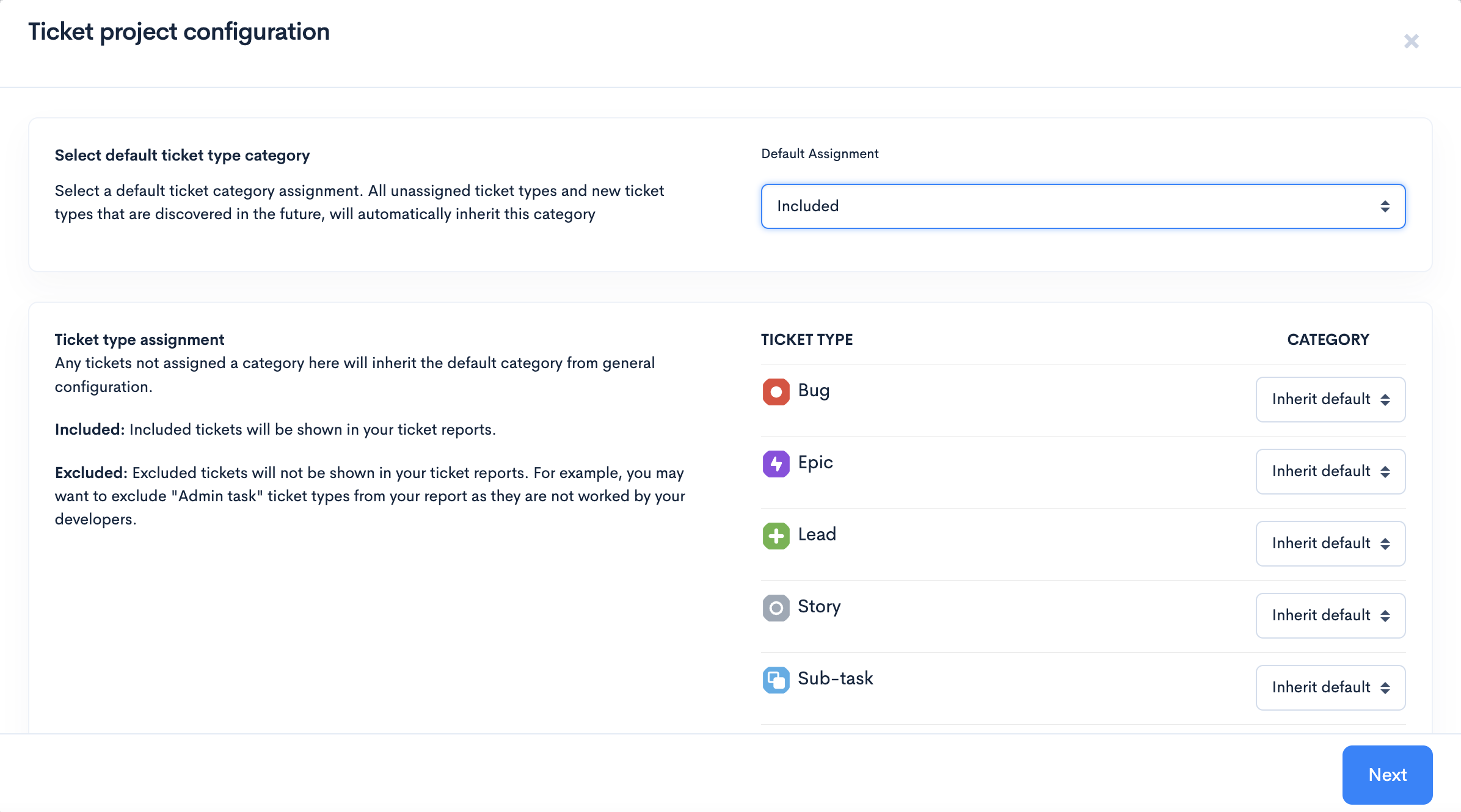Click the Default Assignment dropdown arrows

1385,206
